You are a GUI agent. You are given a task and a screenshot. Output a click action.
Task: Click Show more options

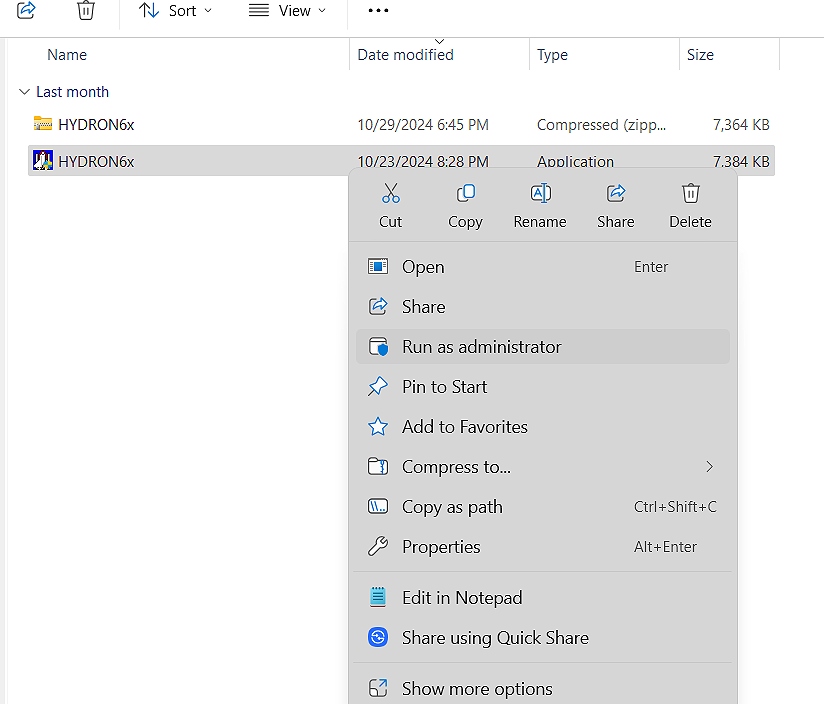click(476, 688)
